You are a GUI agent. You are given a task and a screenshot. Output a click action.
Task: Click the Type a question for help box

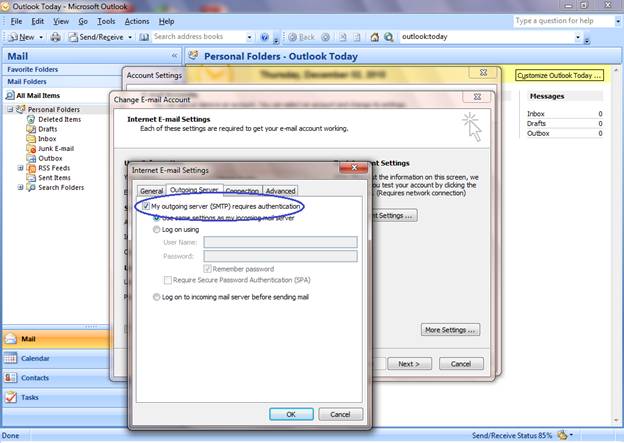(563, 21)
